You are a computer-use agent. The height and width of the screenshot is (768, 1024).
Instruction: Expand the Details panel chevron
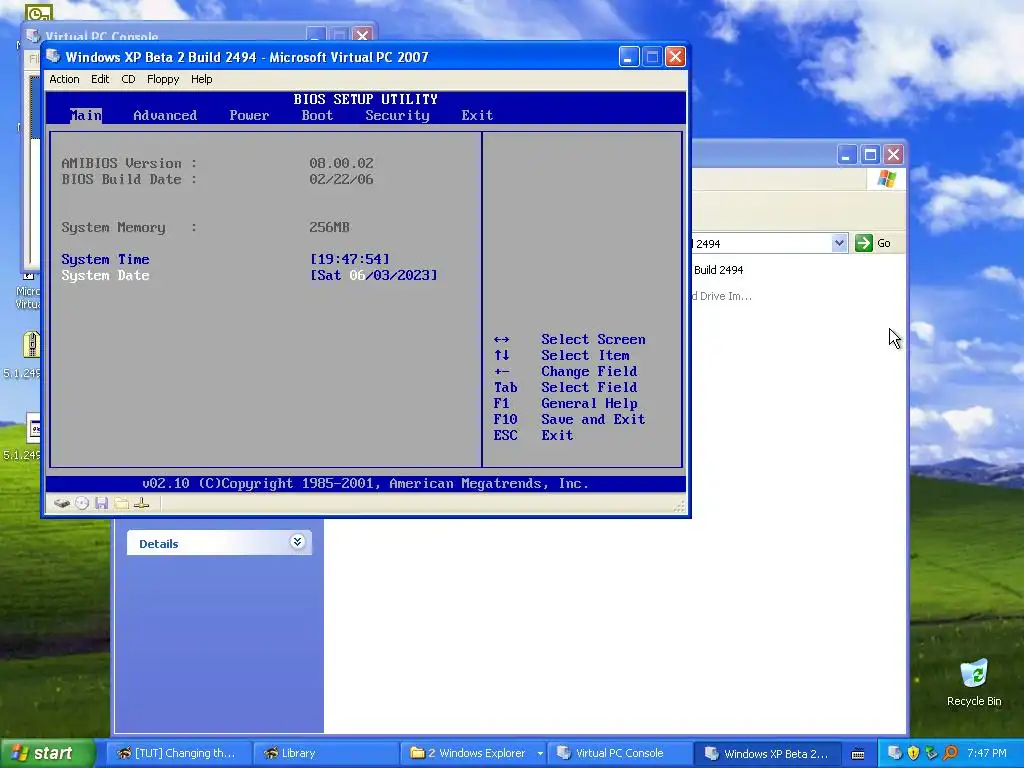(297, 542)
